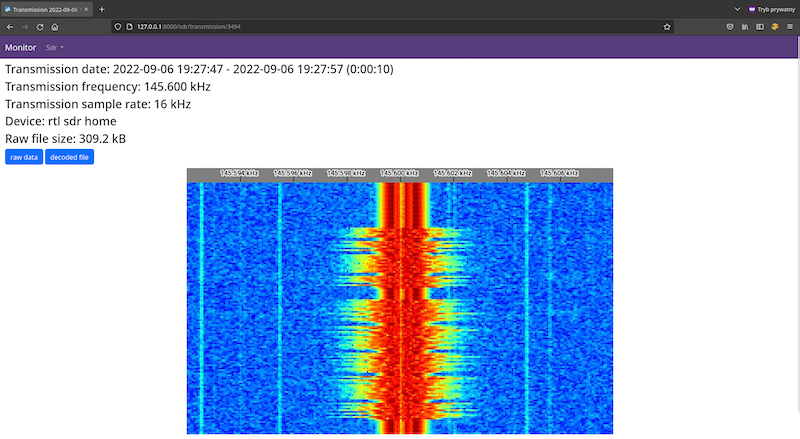Click the 145.598 kHz frequency label
Viewport: 800px width, 439px height.
pos(346,173)
